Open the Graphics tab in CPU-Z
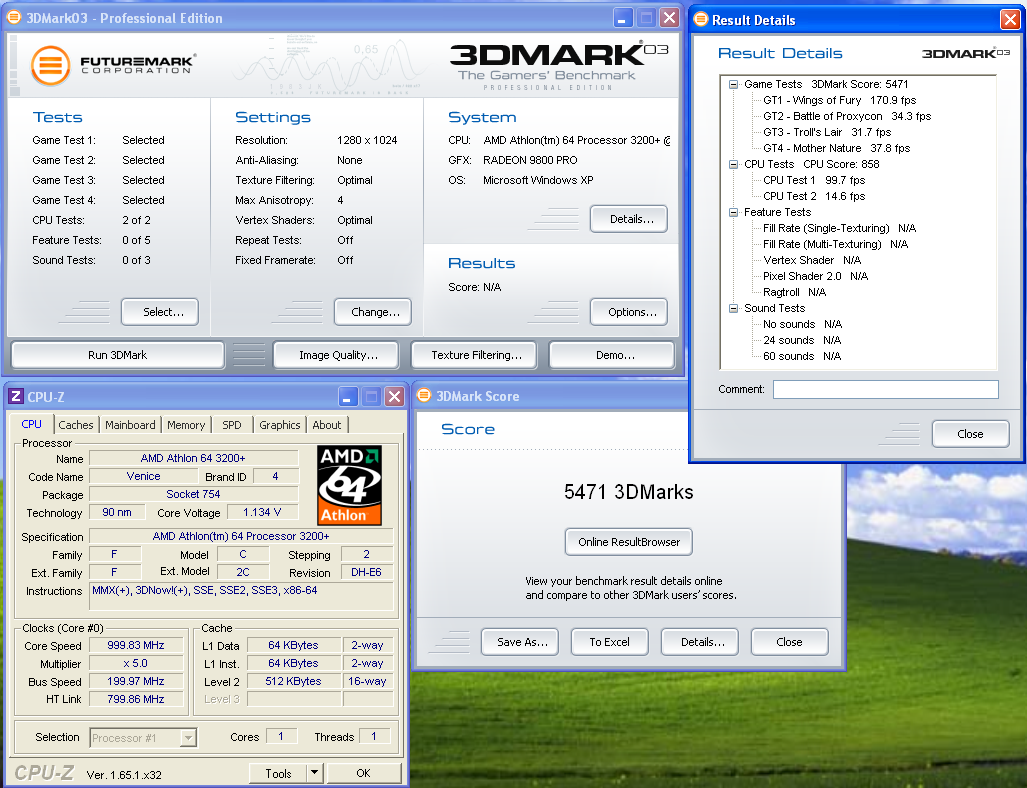This screenshot has width=1027, height=788. coord(280,425)
